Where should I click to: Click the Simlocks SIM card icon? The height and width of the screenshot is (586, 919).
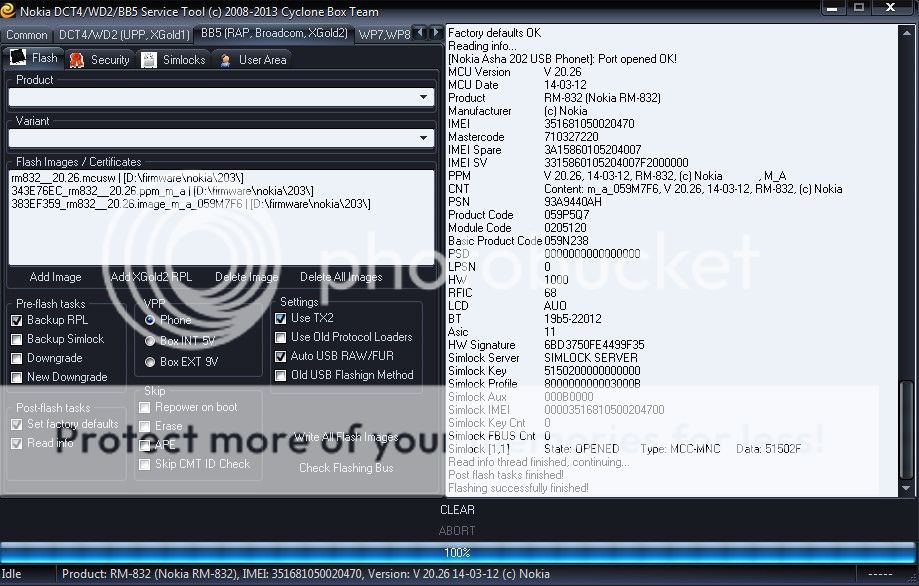pos(147,60)
